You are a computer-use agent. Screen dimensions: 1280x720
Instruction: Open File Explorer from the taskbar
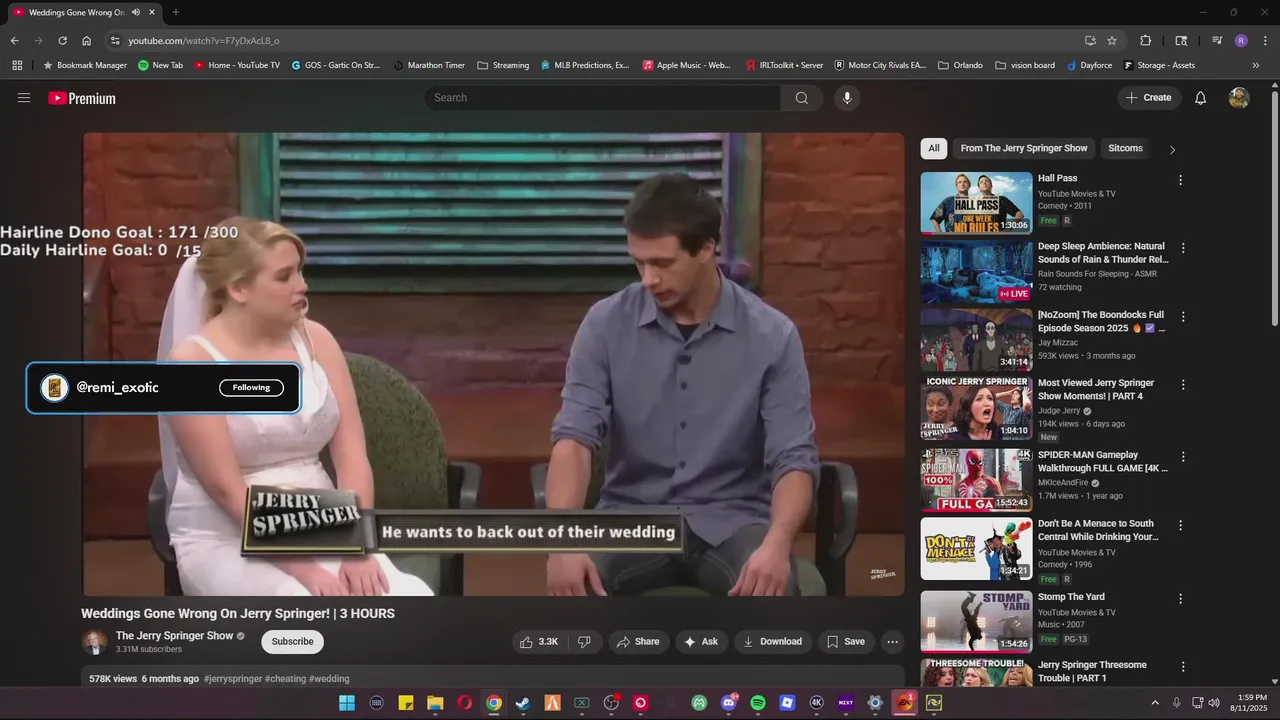pos(435,703)
